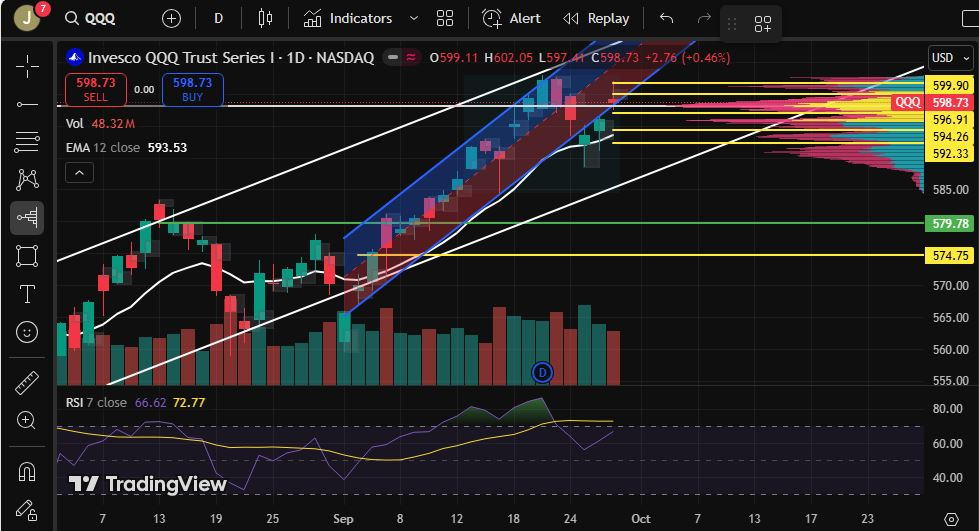The image size is (979, 531).
Task: Toggle stay in drawing mode lock
Action: 27,510
